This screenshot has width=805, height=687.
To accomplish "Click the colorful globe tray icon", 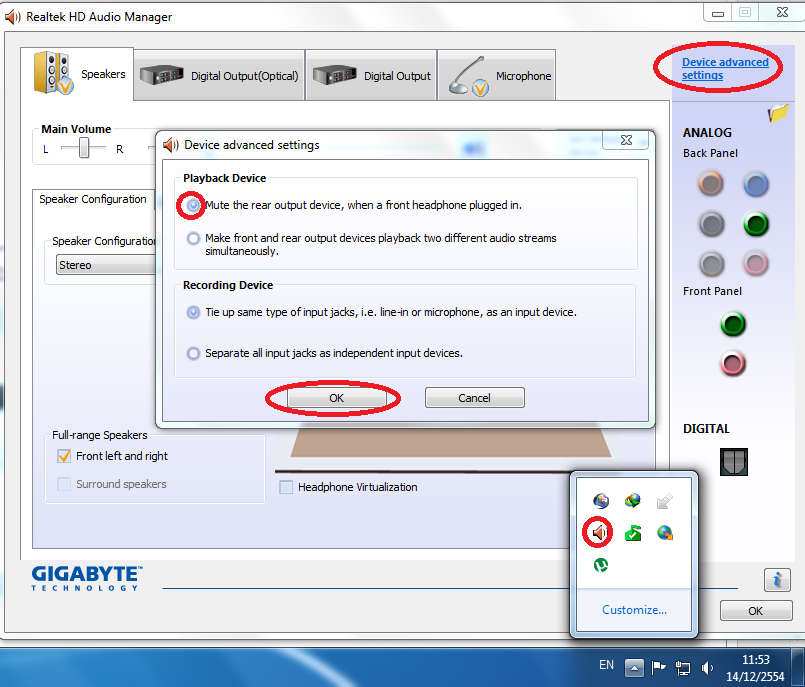I will click(601, 501).
